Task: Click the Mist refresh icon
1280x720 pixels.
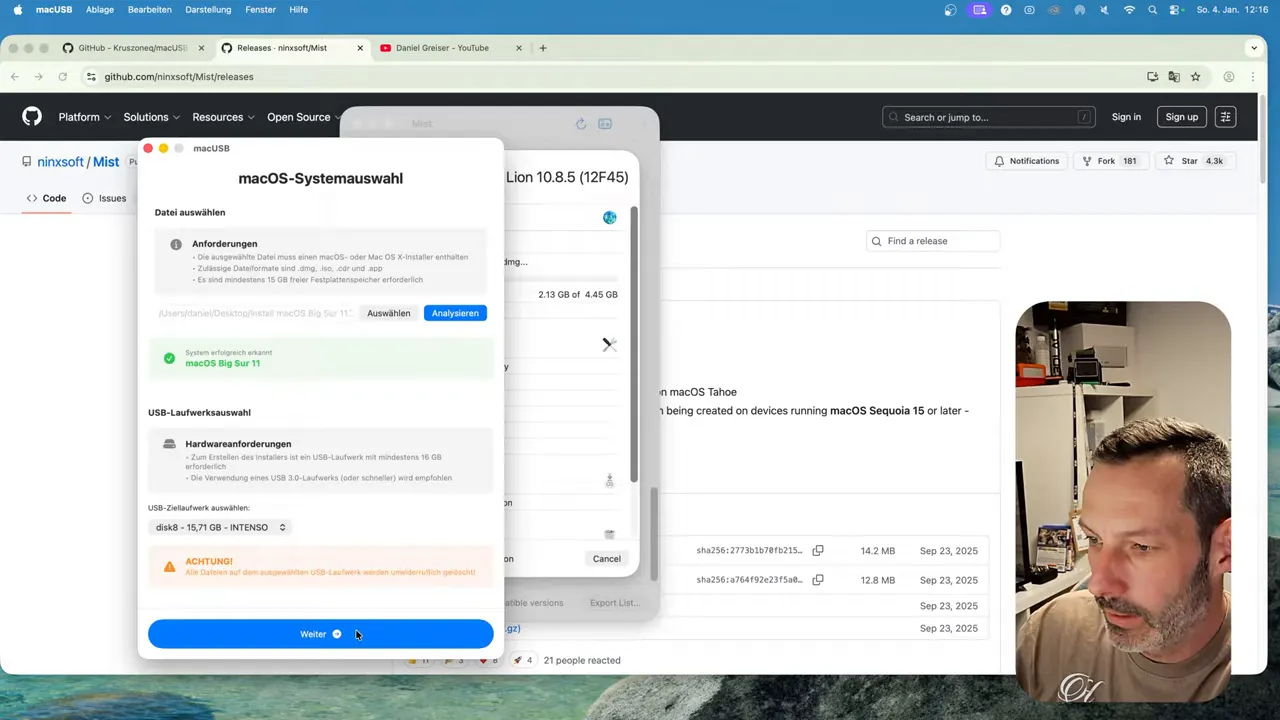Action: point(580,124)
